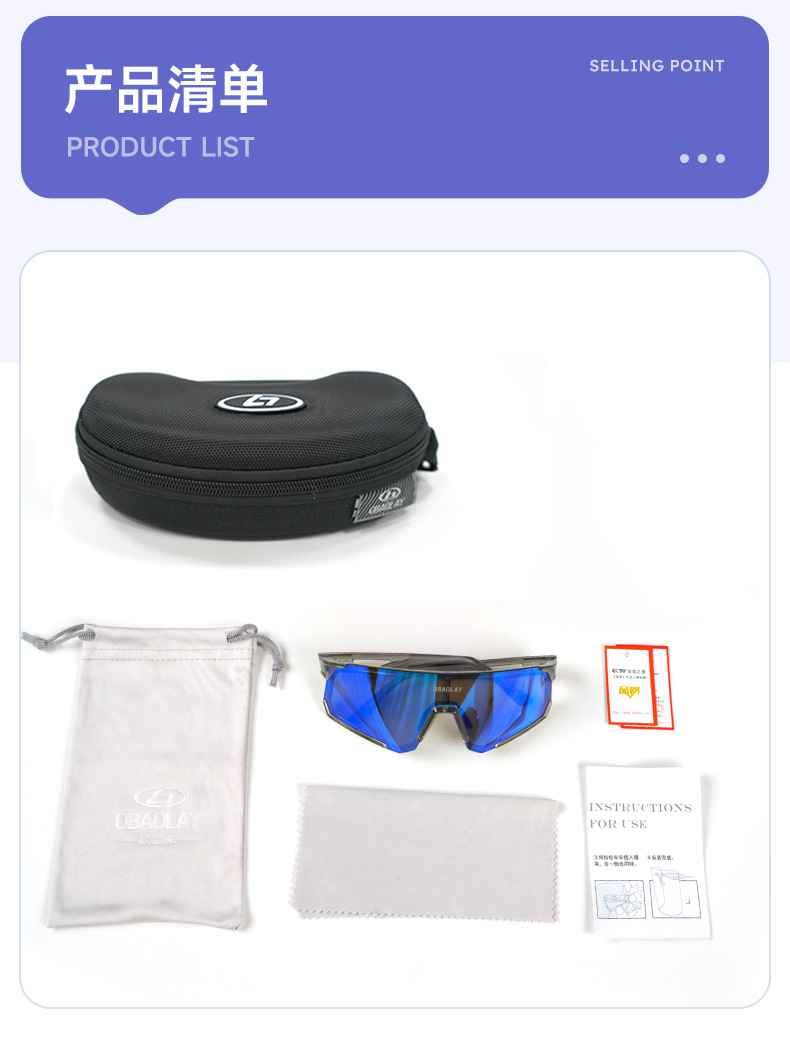790x1052 pixels.
Task: Click the pouch's left drawstring cord
Action: click(x=55, y=636)
